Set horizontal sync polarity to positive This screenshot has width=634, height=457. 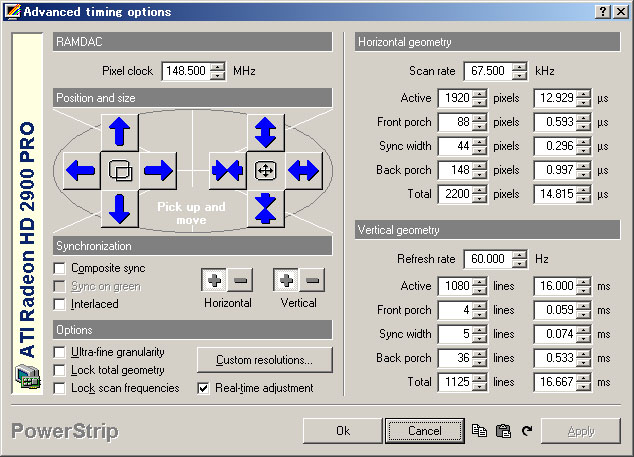click(x=214, y=280)
